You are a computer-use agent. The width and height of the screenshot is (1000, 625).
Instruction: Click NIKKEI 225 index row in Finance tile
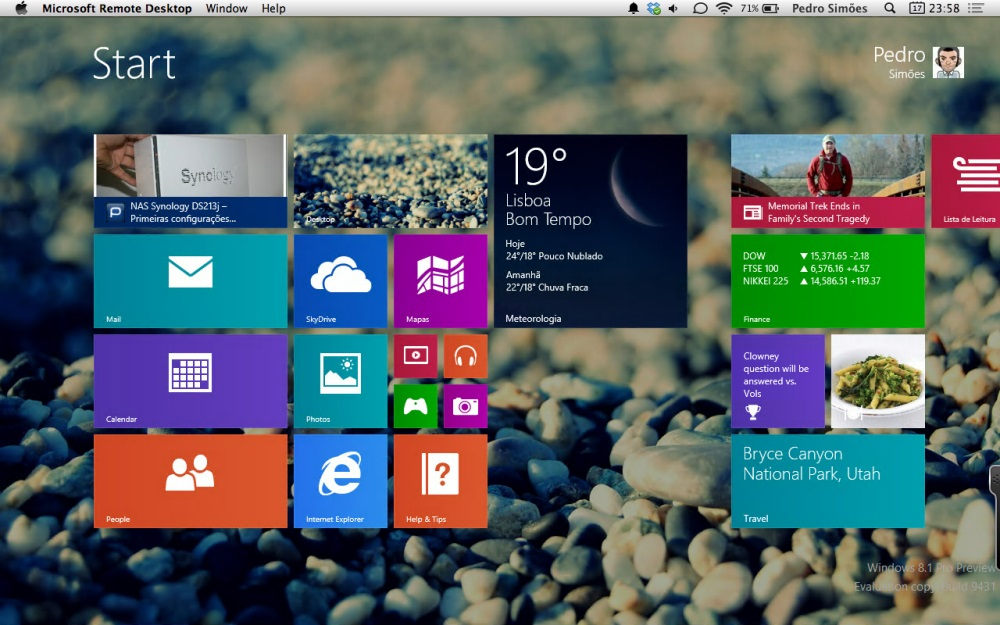(x=811, y=281)
